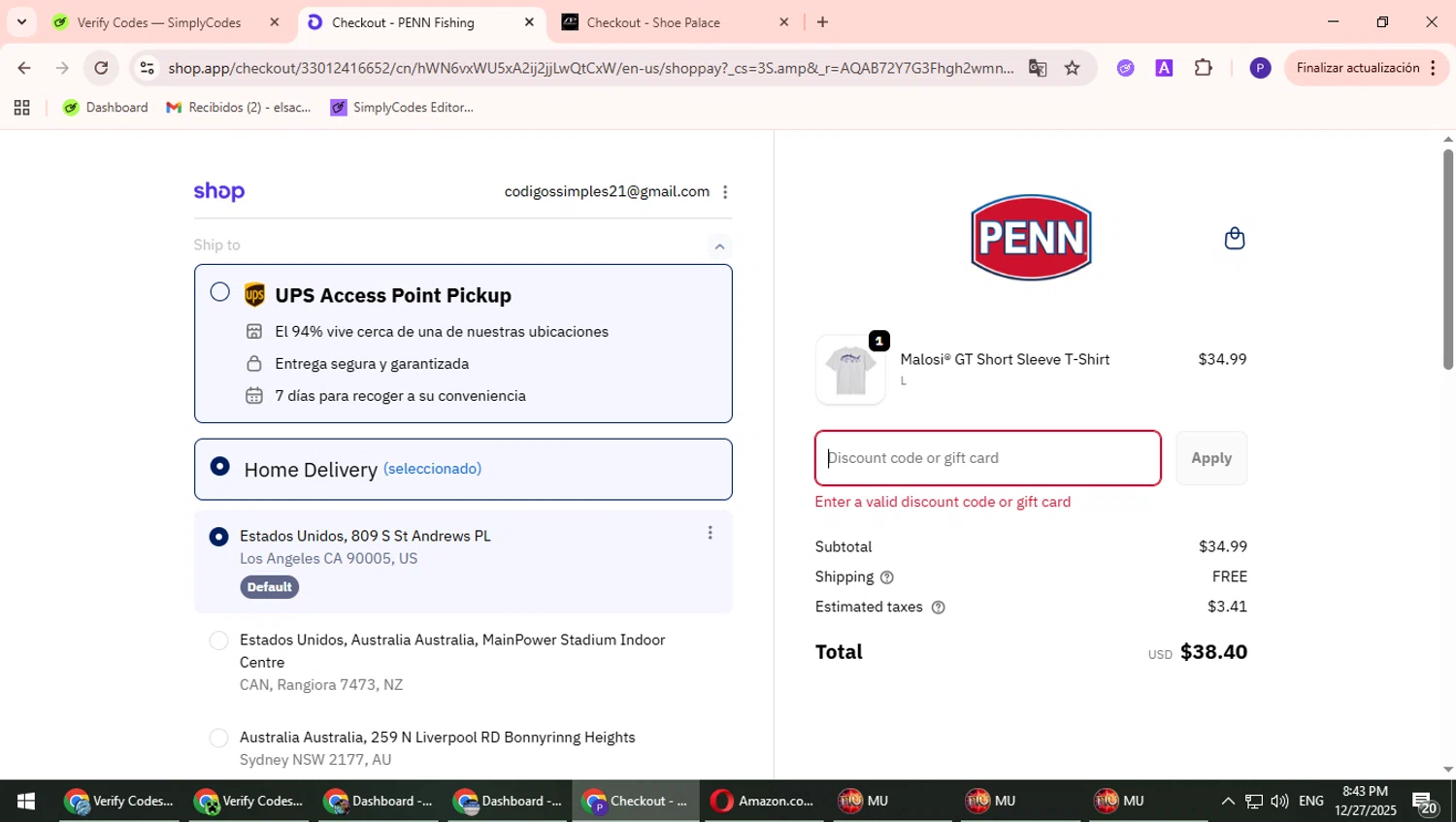Click Finalizar actualización button

[x=1367, y=68]
